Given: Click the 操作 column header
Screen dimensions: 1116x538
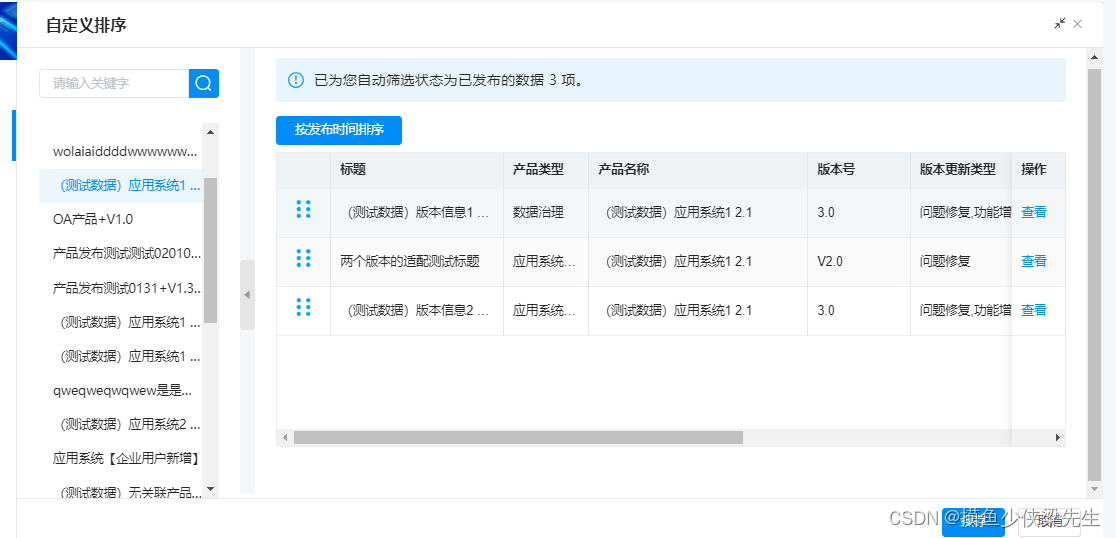Looking at the screenshot, I should click(x=1038, y=169).
